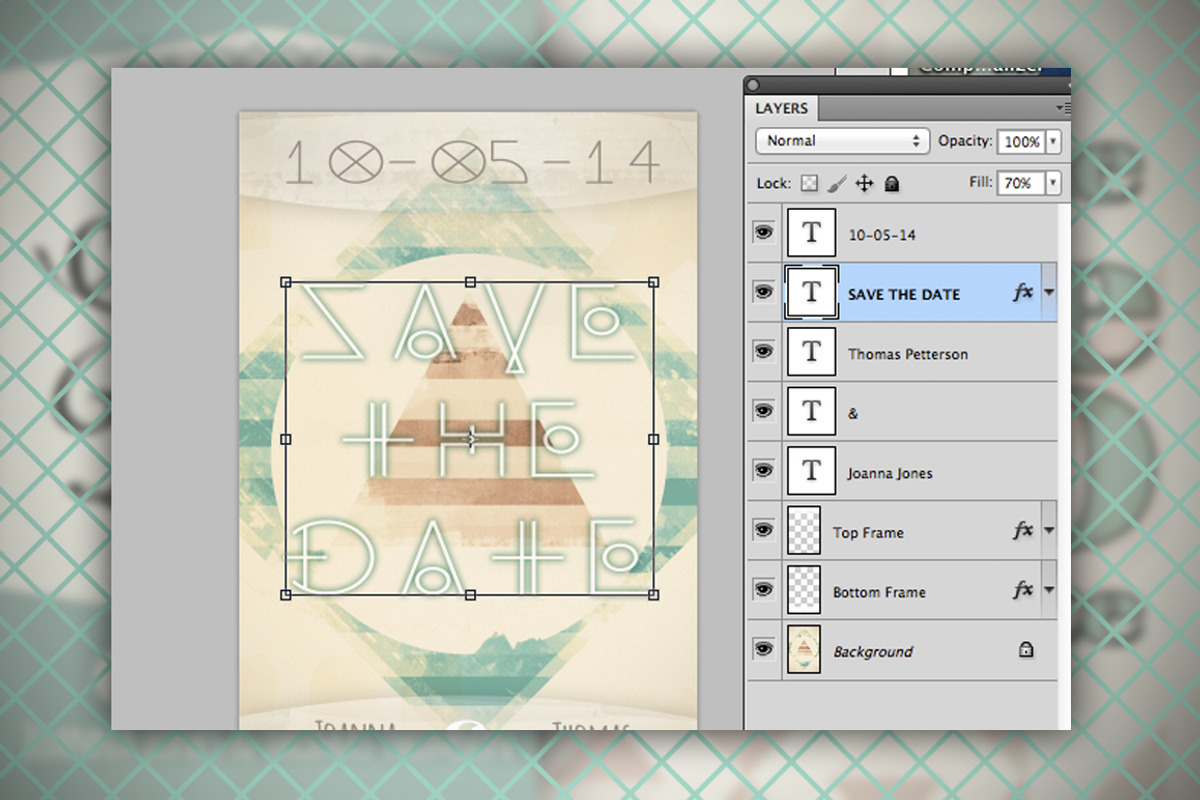Hide the 10-05-14 text layer
Screen dimensions: 1200x800
pos(764,233)
